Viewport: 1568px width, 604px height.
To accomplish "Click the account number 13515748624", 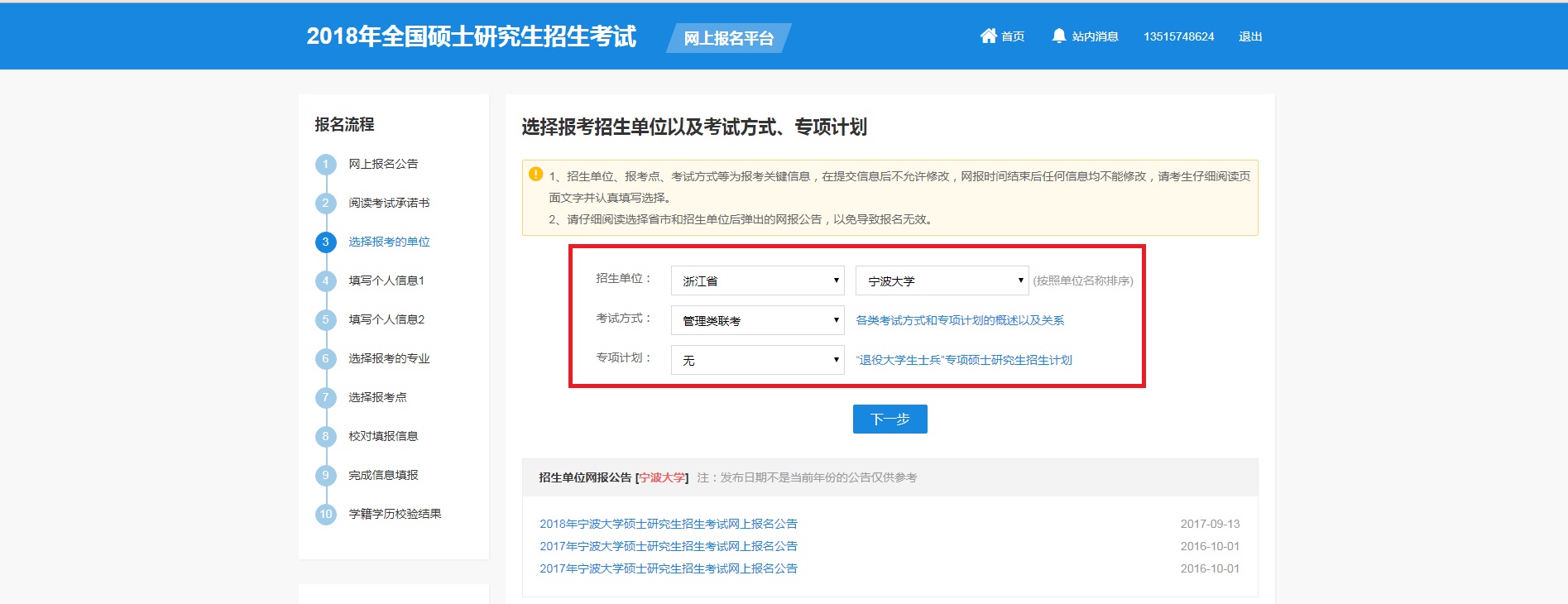I will (1178, 36).
